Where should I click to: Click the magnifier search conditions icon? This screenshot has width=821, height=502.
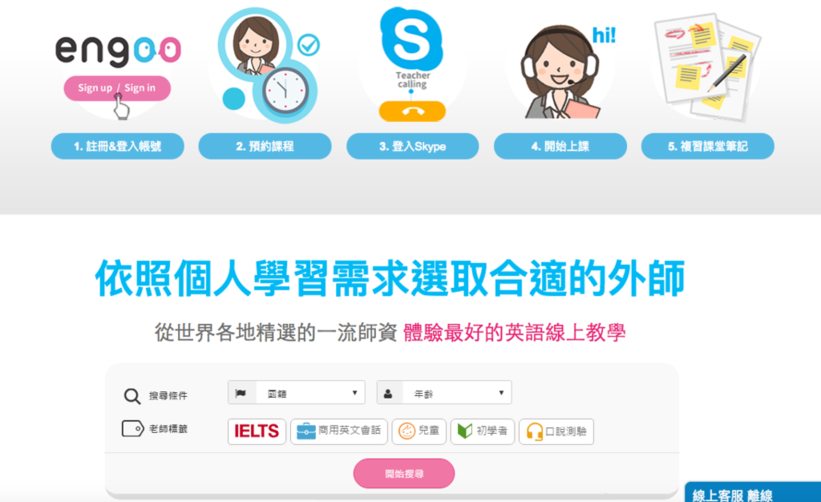tap(132, 396)
